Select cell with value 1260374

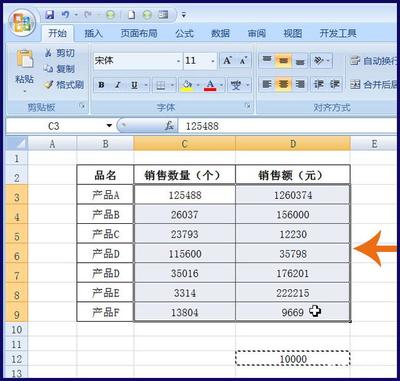pos(293,195)
